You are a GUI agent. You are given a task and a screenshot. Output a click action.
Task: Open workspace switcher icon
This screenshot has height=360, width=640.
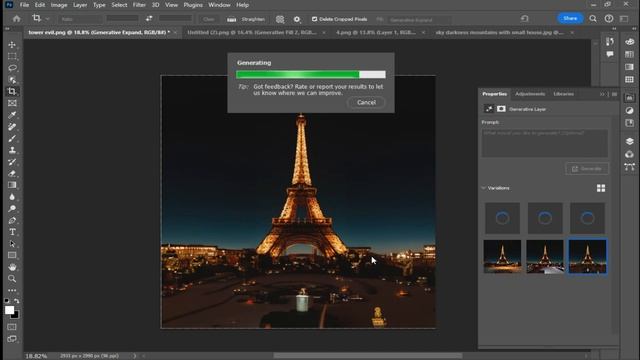pyautogui.click(x=624, y=19)
